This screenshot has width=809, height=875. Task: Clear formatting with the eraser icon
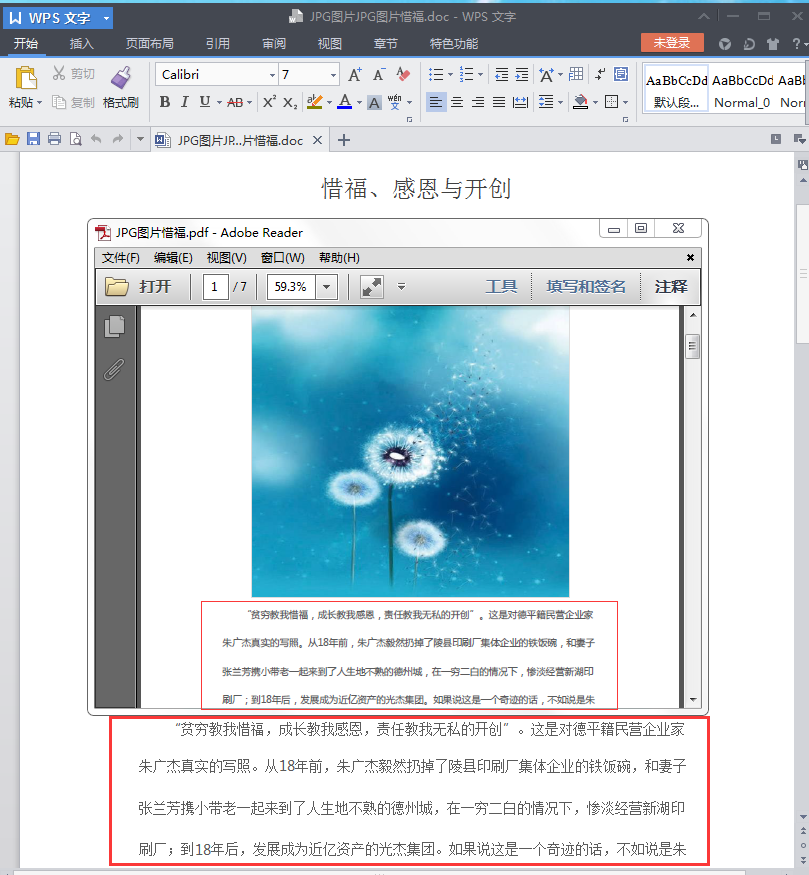coord(403,74)
